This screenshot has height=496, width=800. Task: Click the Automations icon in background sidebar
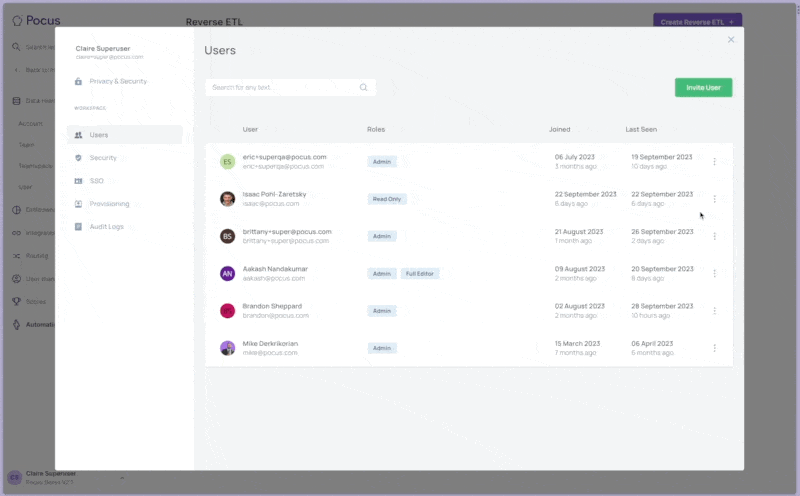(x=16, y=325)
